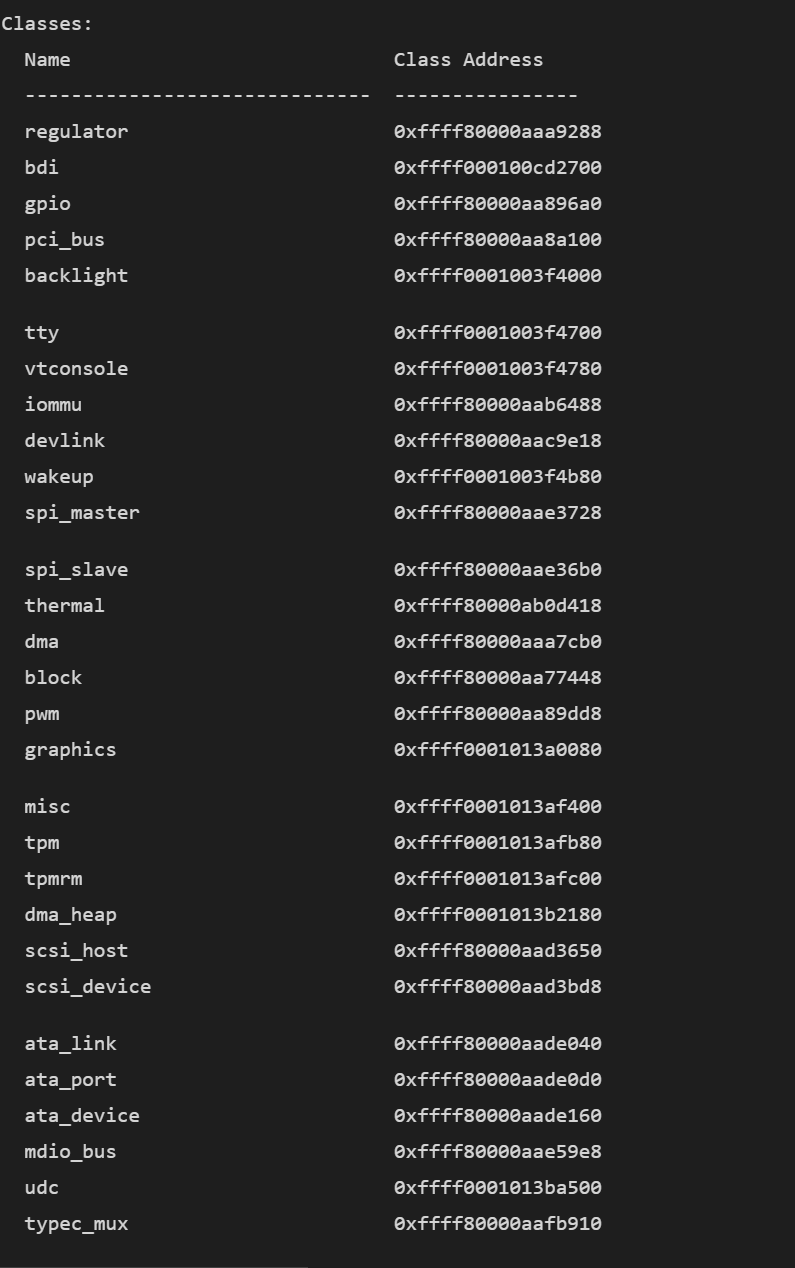Click the backlight address 0xffff0001003f4000
The height and width of the screenshot is (1268, 795).
coord(497,276)
